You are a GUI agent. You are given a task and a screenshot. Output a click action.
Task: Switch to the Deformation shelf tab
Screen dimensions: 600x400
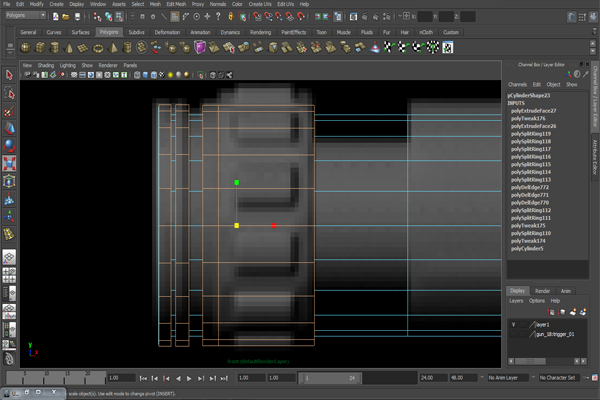(167, 32)
